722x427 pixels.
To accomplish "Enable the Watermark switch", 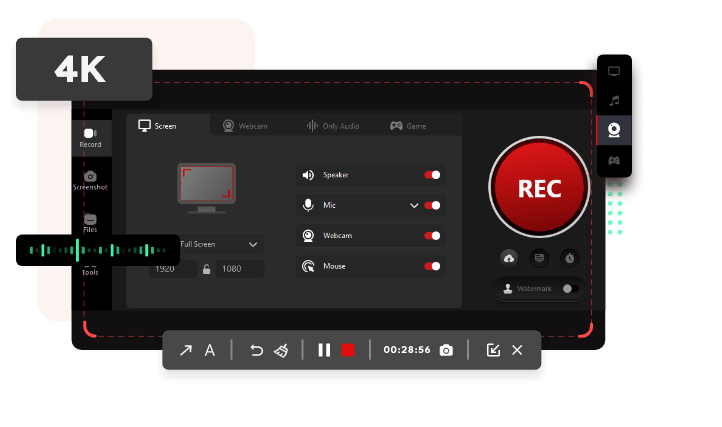I will click(x=568, y=289).
